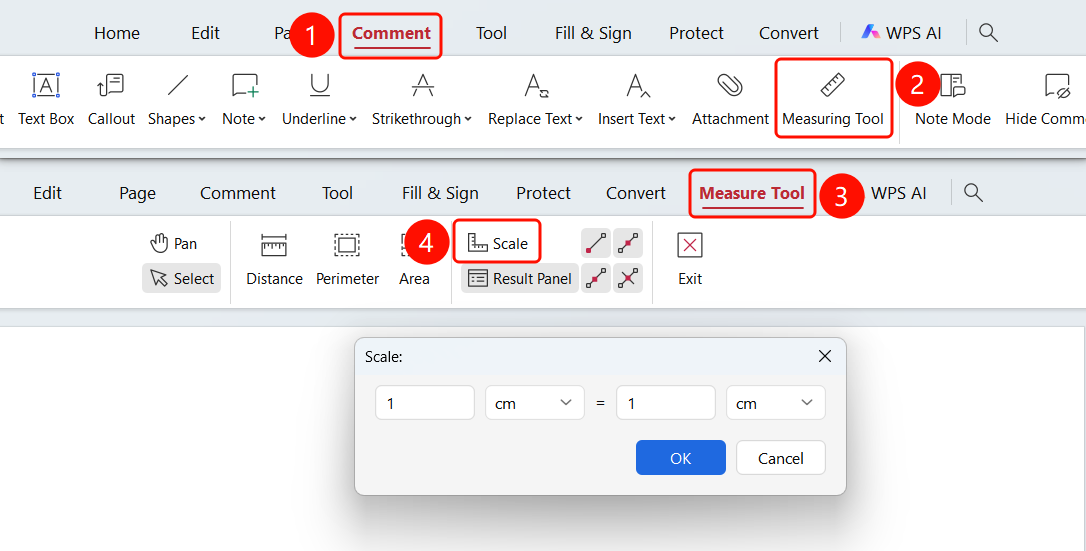Exit the Measure Tool mode
The image size is (1086, 551).
[690, 260]
